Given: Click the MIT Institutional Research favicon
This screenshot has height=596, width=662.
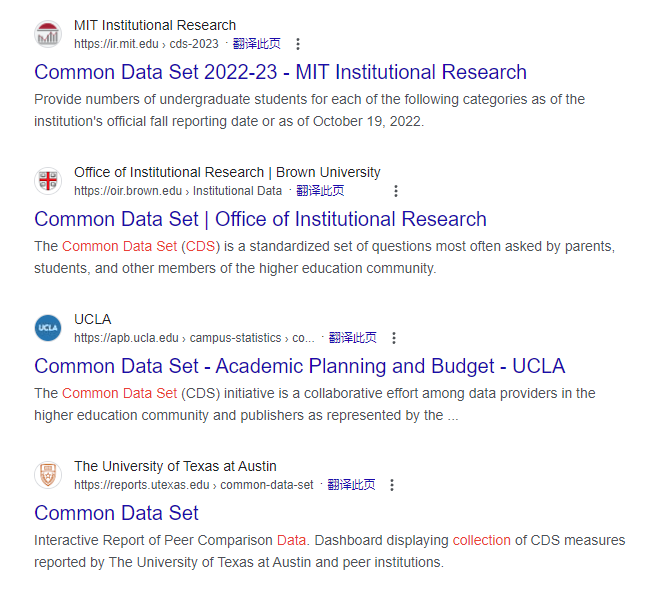Looking at the screenshot, I should point(48,34).
